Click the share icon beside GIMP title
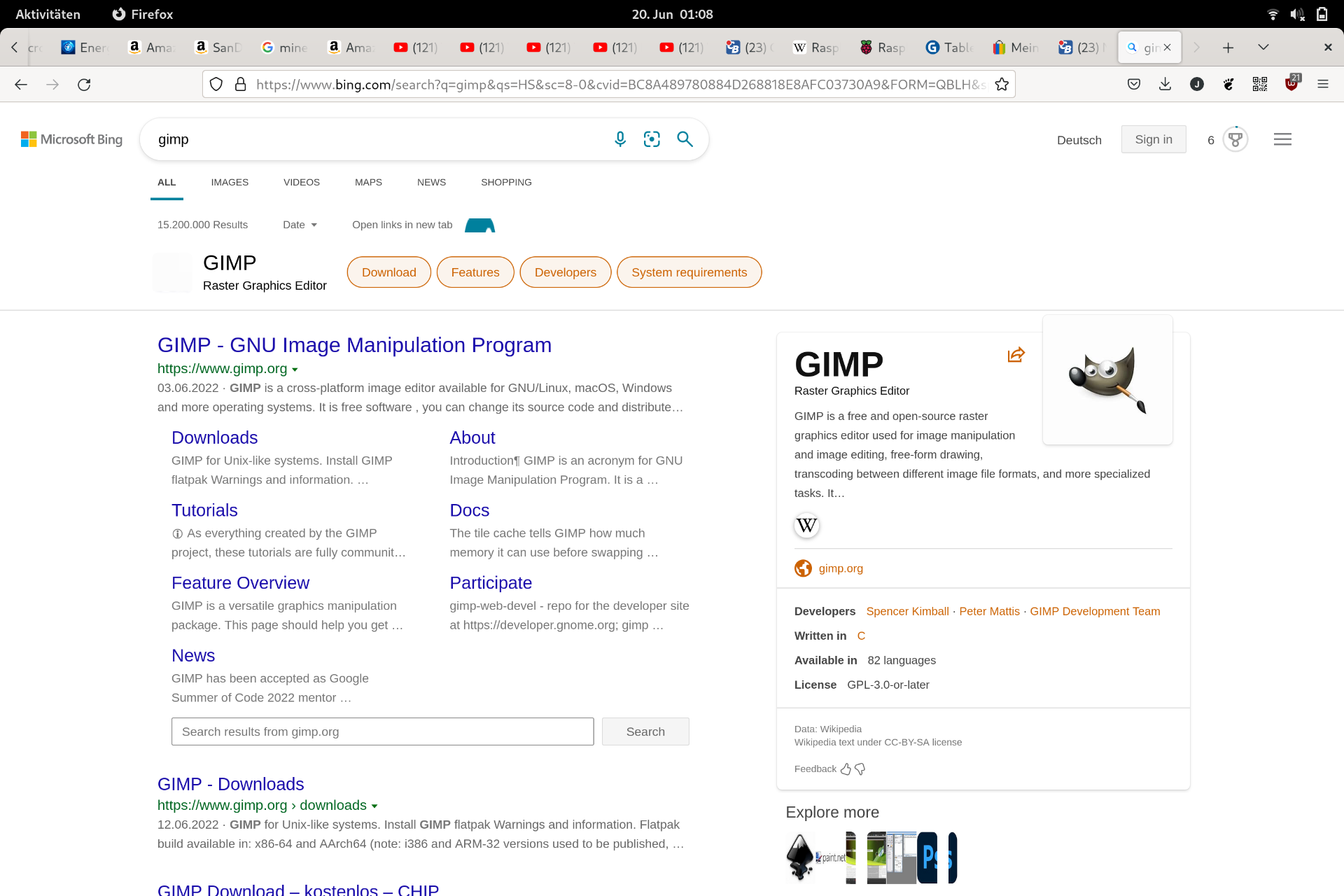The image size is (1344, 896). click(x=1016, y=355)
